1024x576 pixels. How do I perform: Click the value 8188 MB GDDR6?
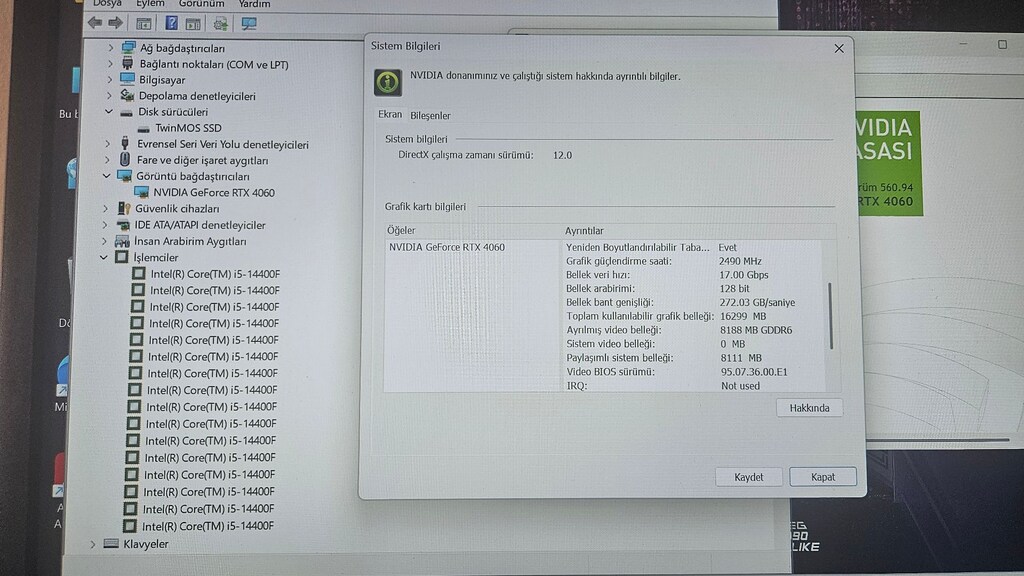click(756, 330)
